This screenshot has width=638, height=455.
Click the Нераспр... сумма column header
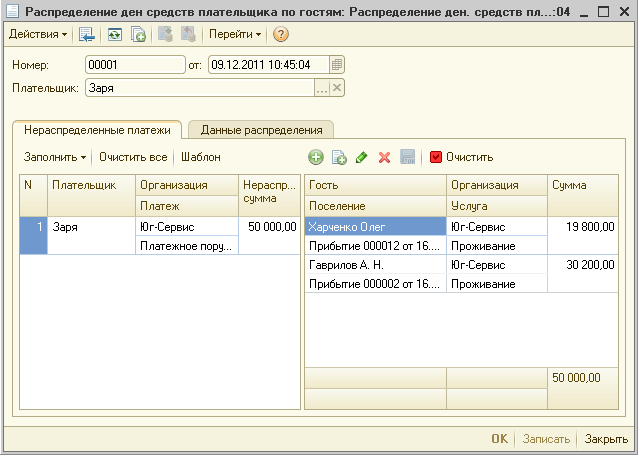pos(269,195)
